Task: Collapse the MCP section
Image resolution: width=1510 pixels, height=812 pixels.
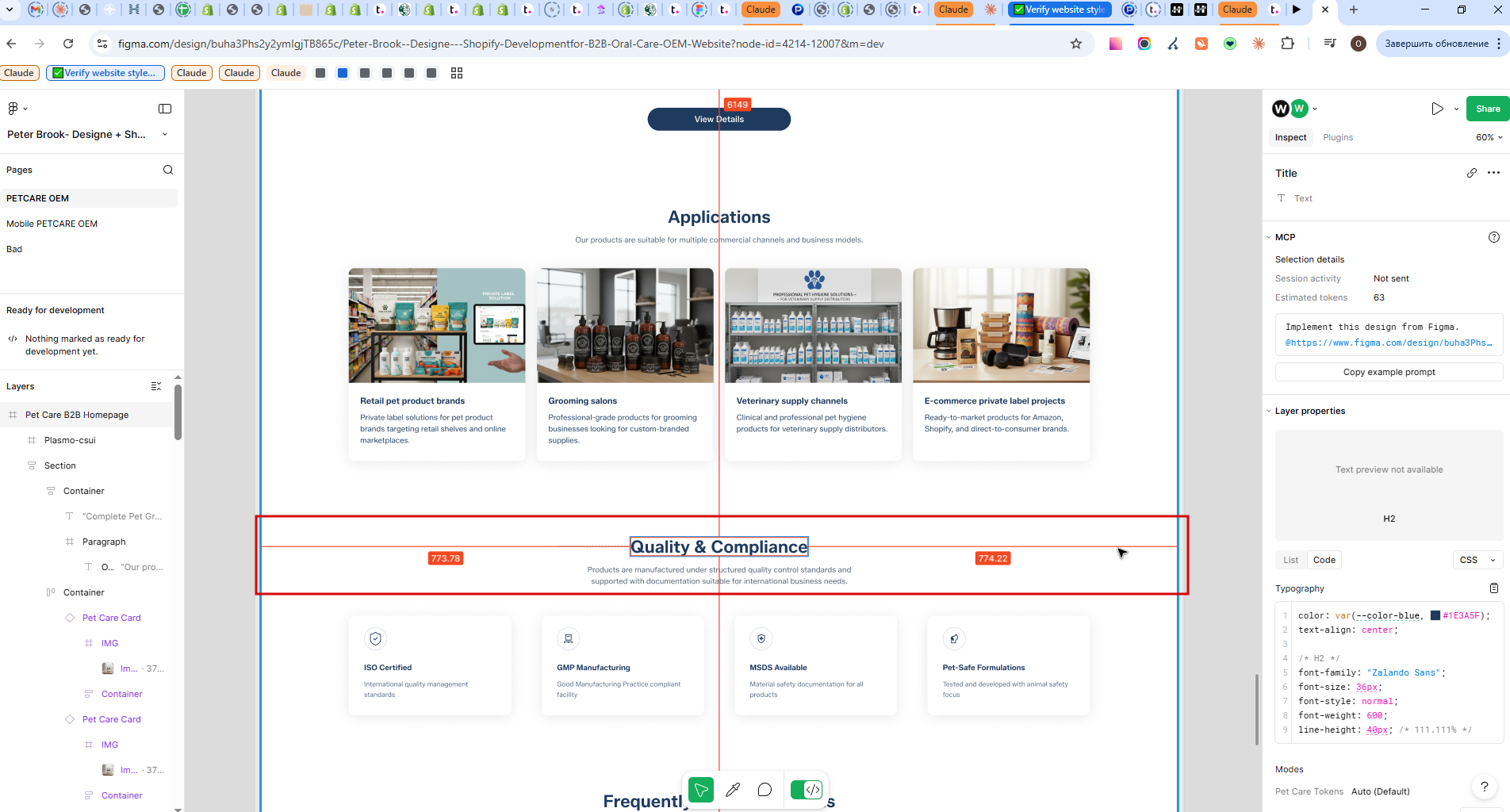Action: point(1269,237)
